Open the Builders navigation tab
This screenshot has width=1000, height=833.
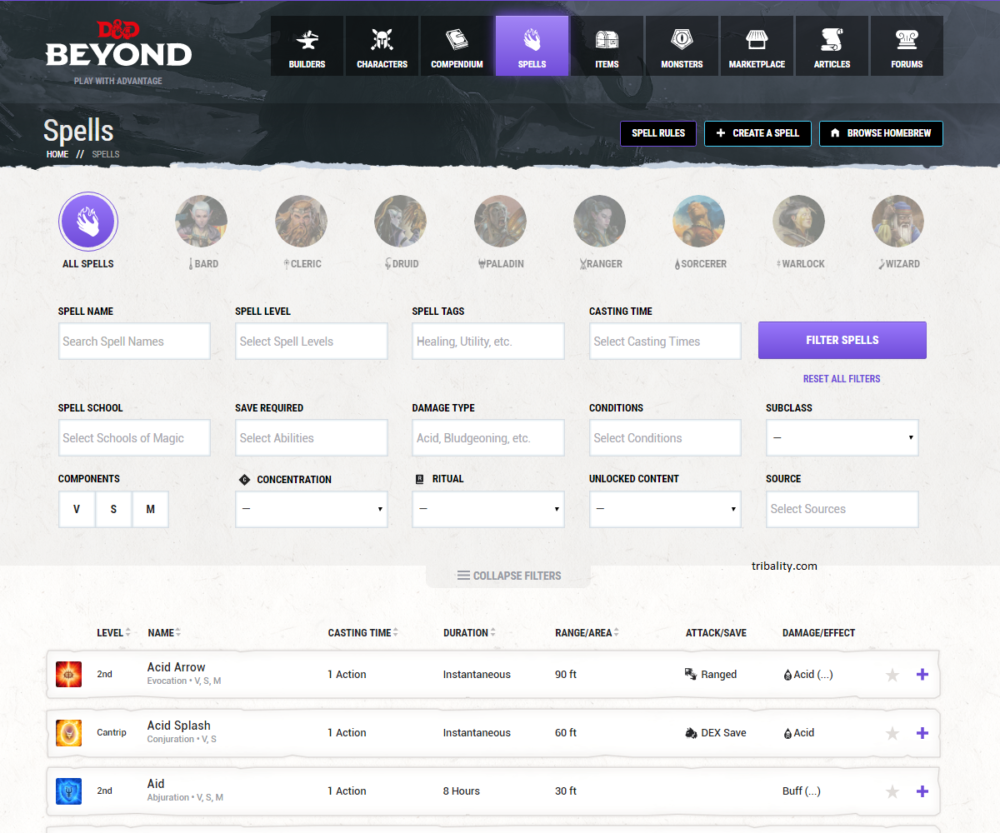click(307, 46)
